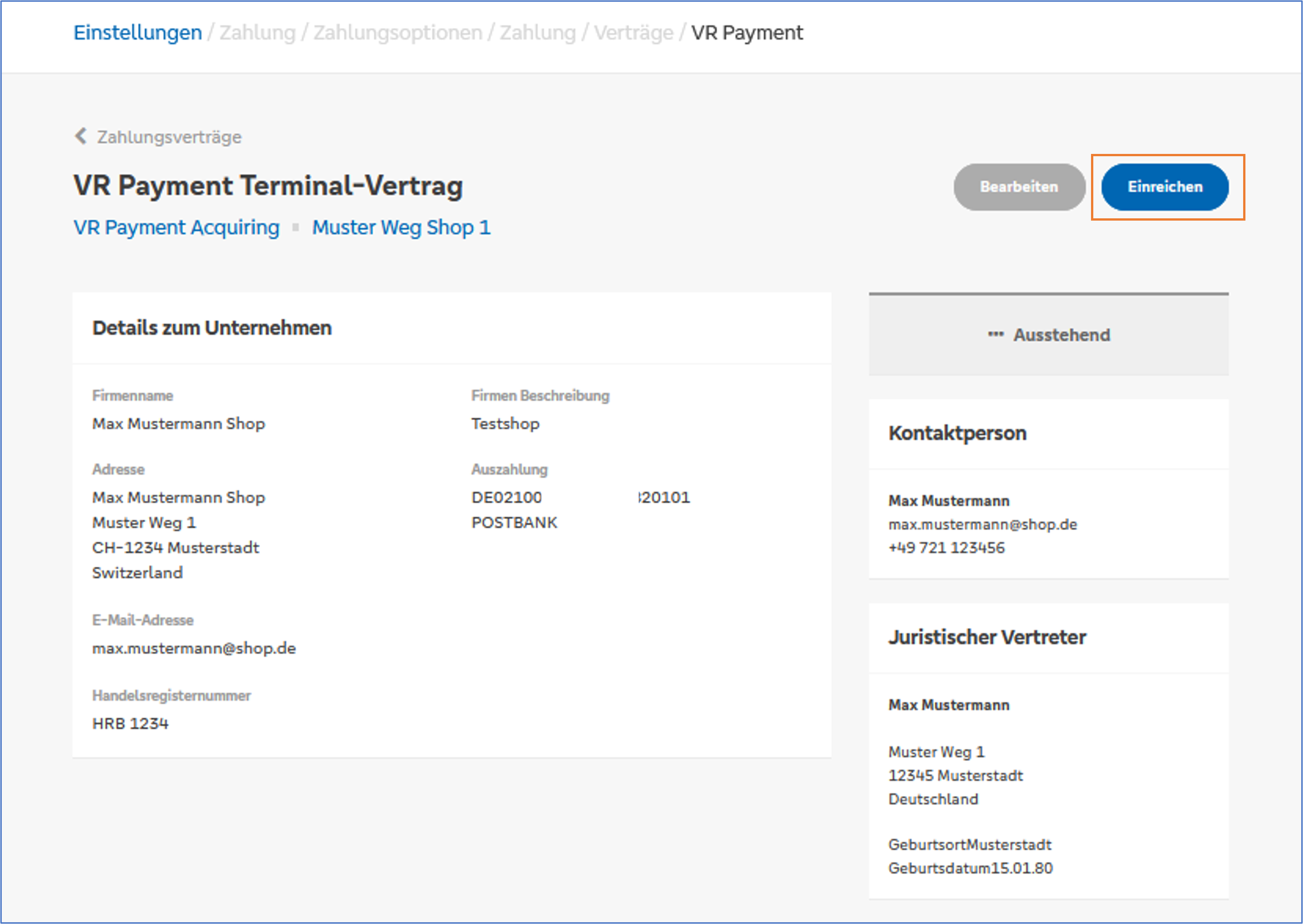Click the Ausstehend status label
Image resolution: width=1303 pixels, height=924 pixels.
pyautogui.click(x=1061, y=335)
